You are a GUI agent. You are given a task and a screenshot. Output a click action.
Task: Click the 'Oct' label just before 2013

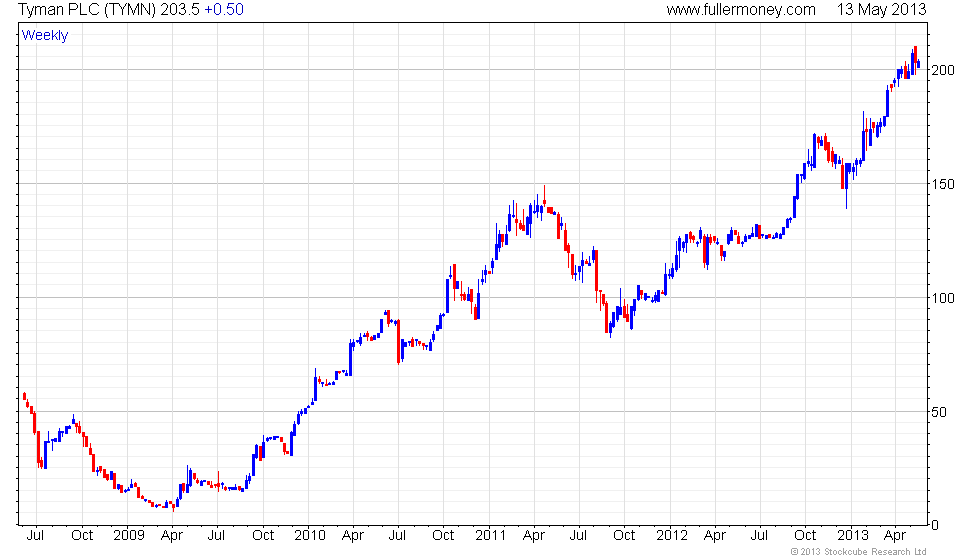tap(805, 535)
